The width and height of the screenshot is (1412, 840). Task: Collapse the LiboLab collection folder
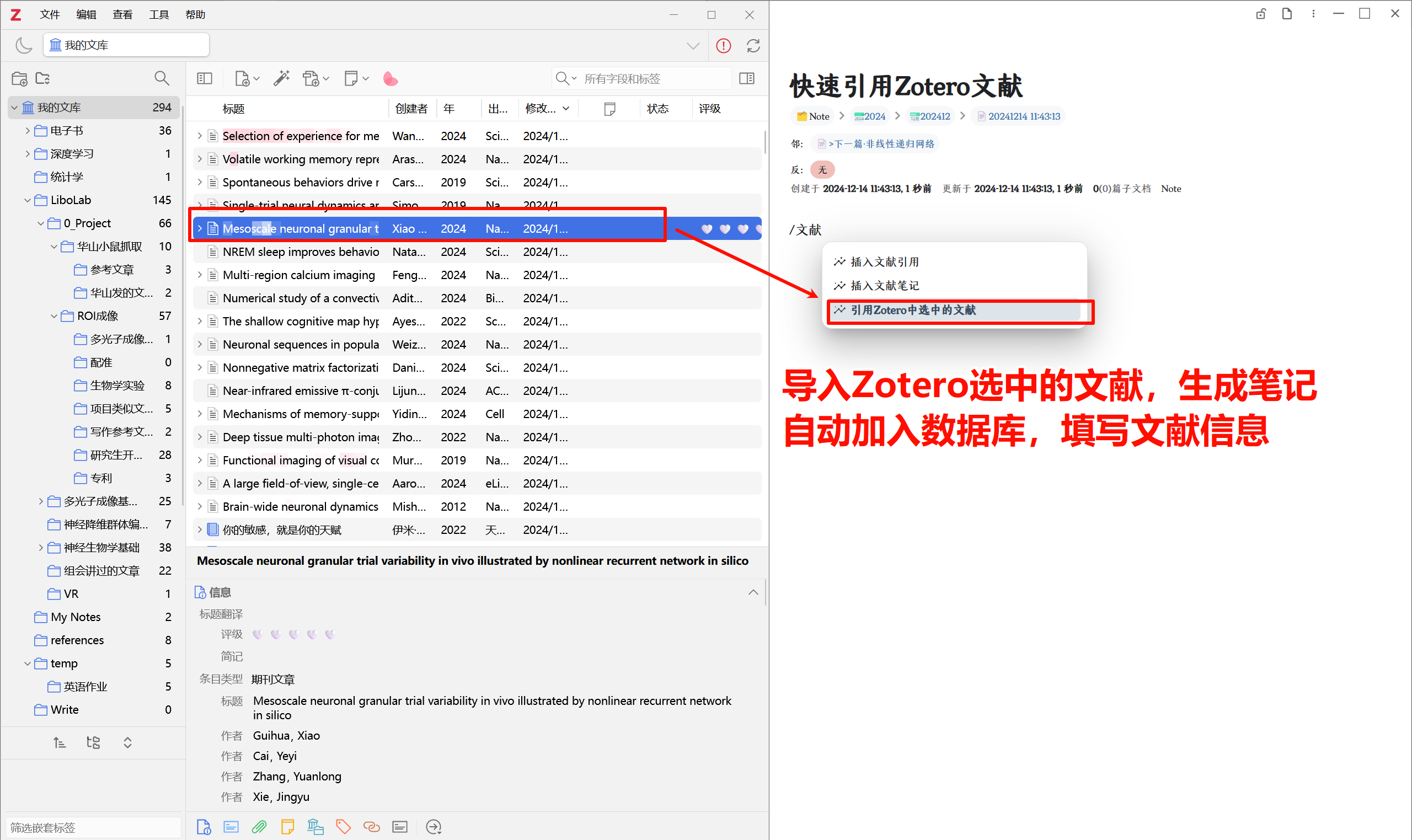click(27, 200)
